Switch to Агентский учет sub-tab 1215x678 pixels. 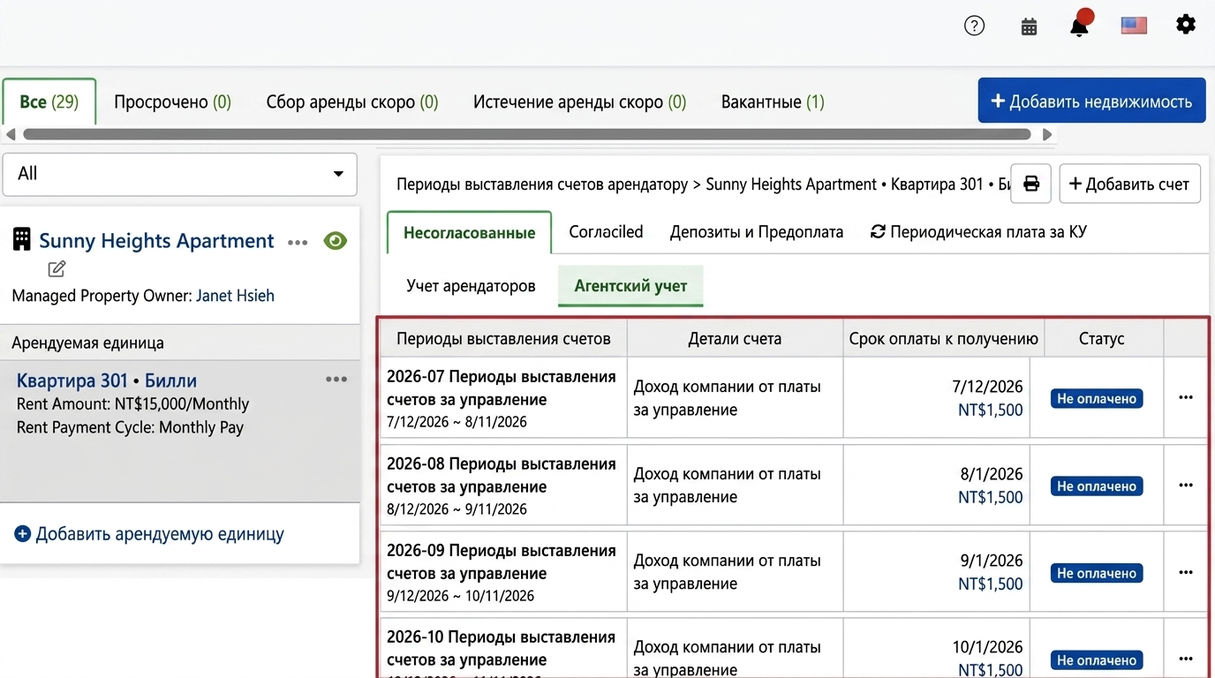click(x=631, y=286)
